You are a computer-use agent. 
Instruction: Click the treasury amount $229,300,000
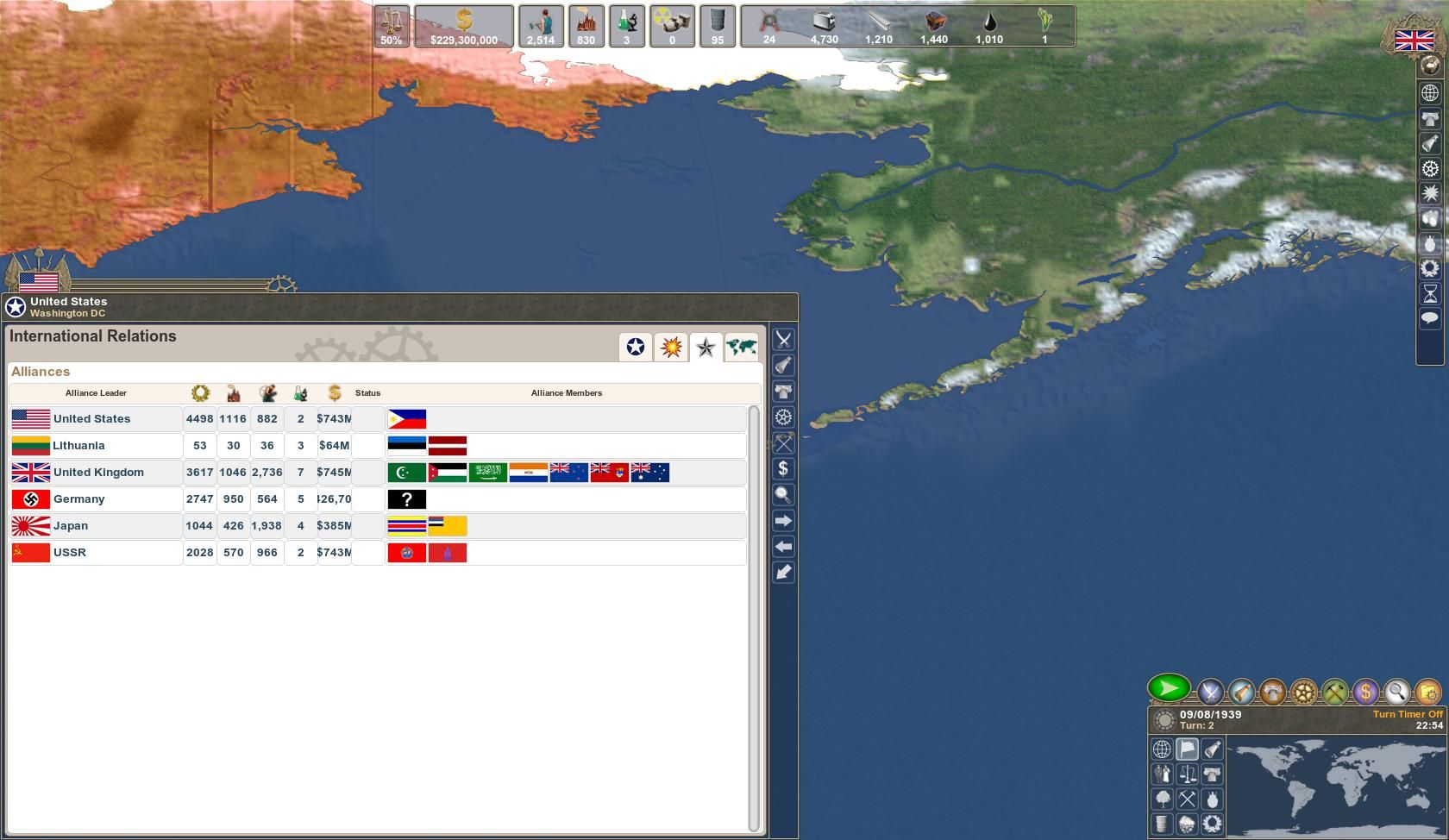464,40
